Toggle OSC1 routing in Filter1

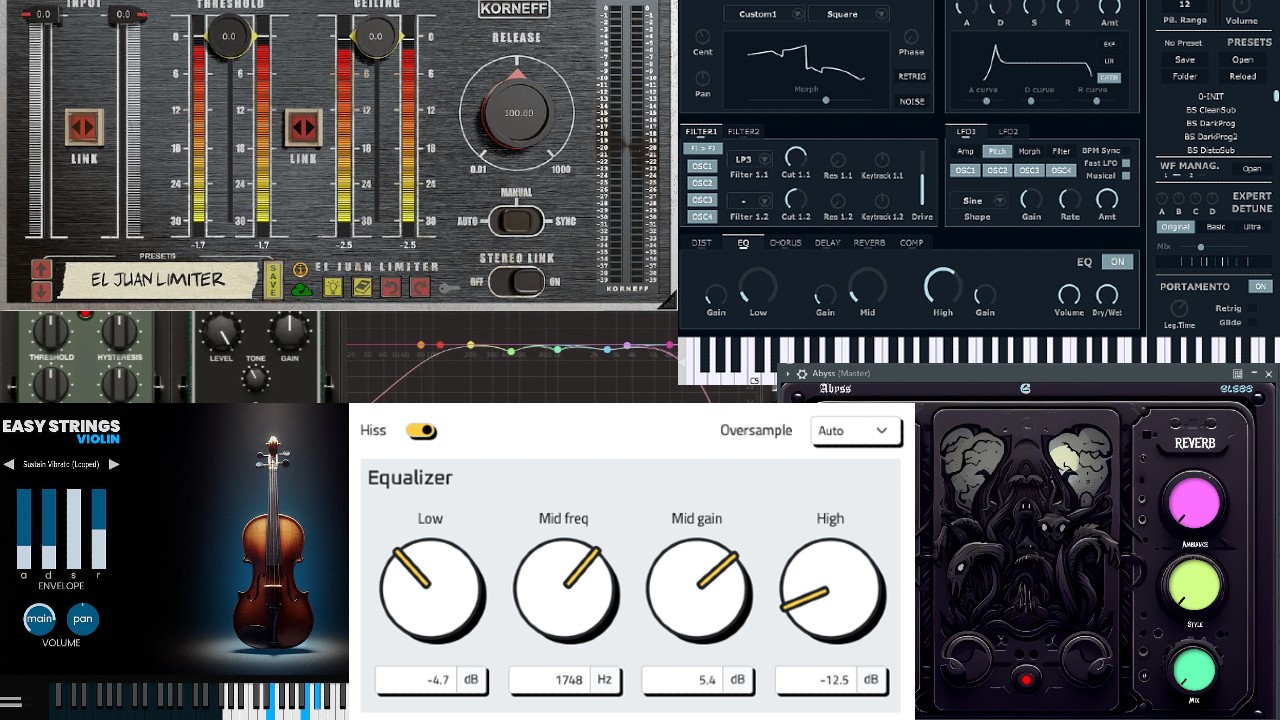(x=702, y=167)
